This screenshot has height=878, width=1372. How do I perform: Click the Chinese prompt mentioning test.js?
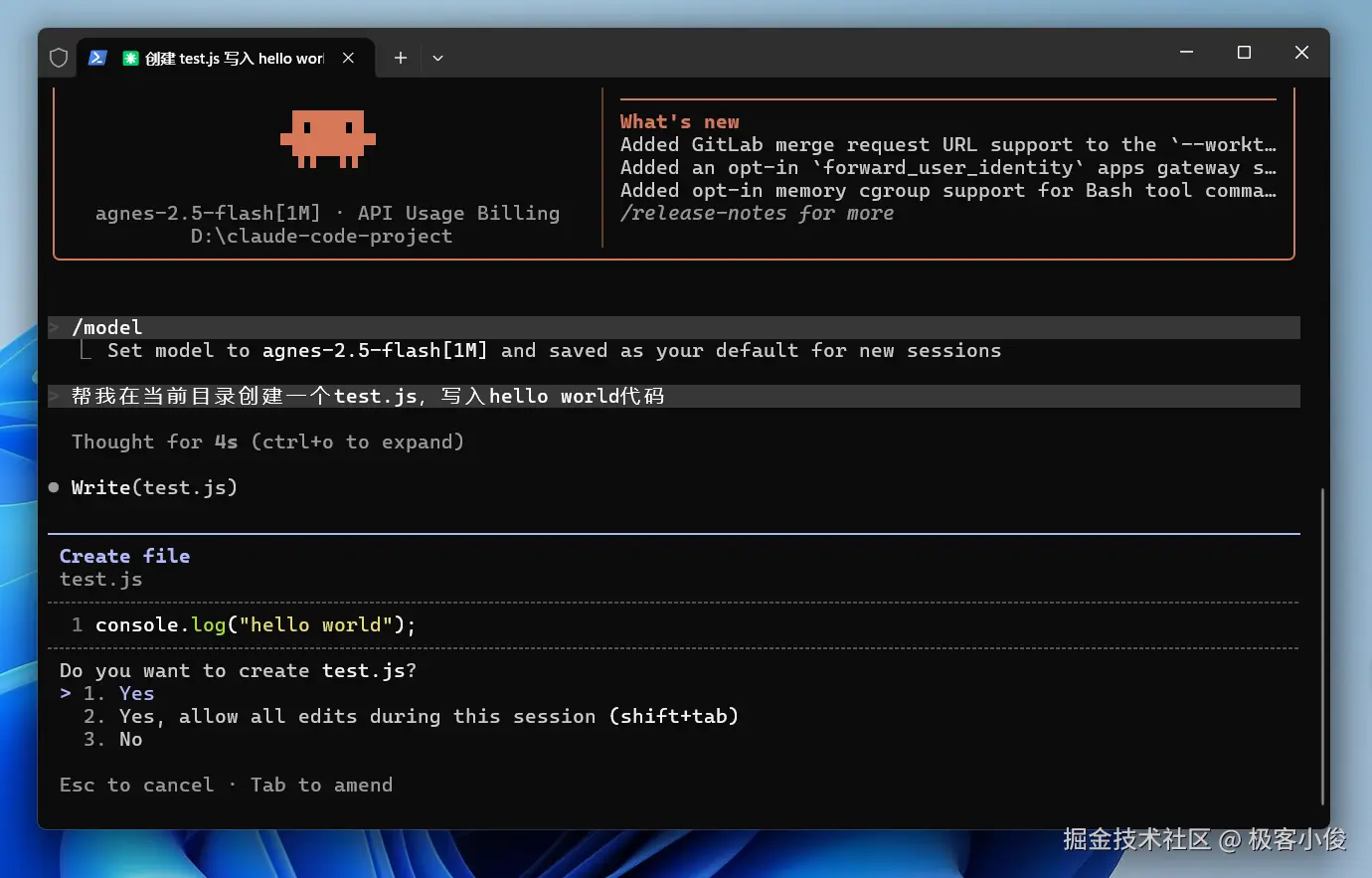pyautogui.click(x=674, y=396)
